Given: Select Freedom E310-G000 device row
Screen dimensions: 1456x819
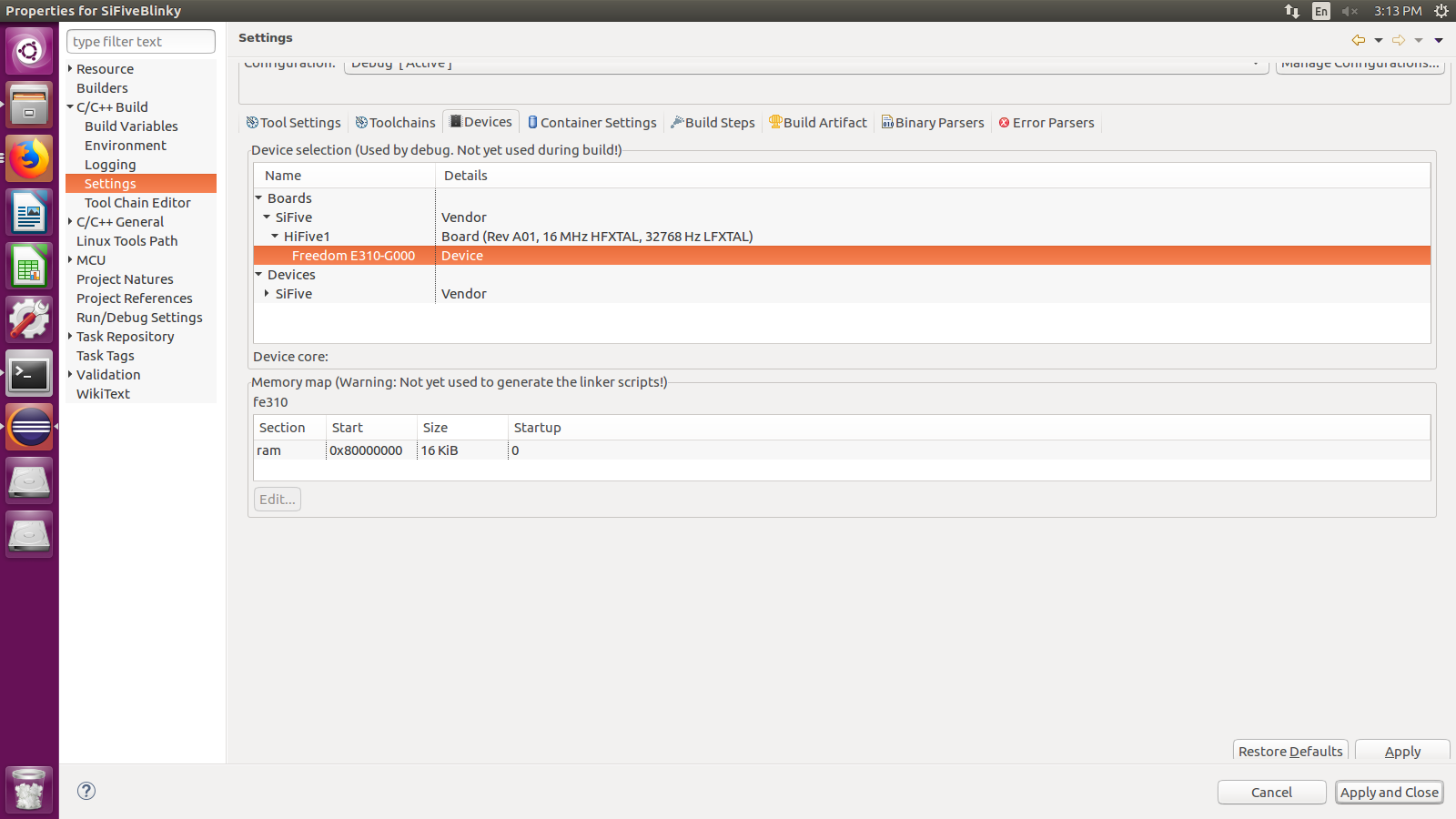Looking at the screenshot, I should point(842,256).
